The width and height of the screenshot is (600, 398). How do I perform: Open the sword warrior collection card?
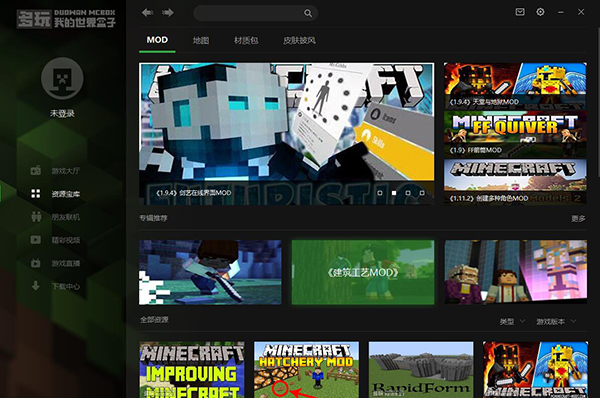click(x=210, y=272)
